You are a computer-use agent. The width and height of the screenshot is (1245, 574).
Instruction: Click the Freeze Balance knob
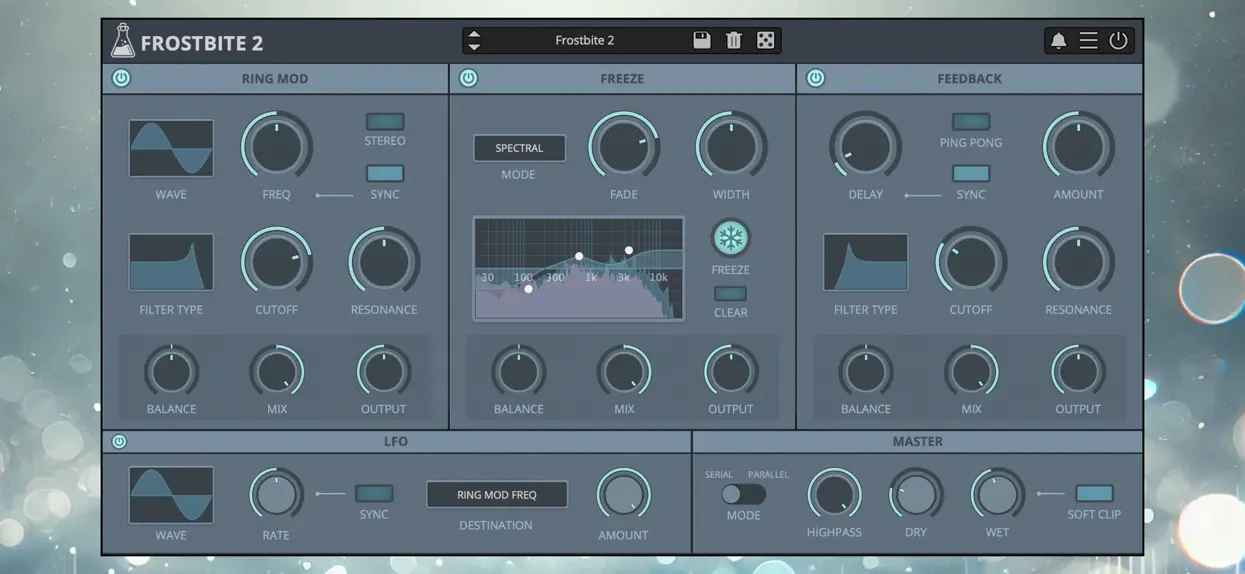(x=518, y=372)
